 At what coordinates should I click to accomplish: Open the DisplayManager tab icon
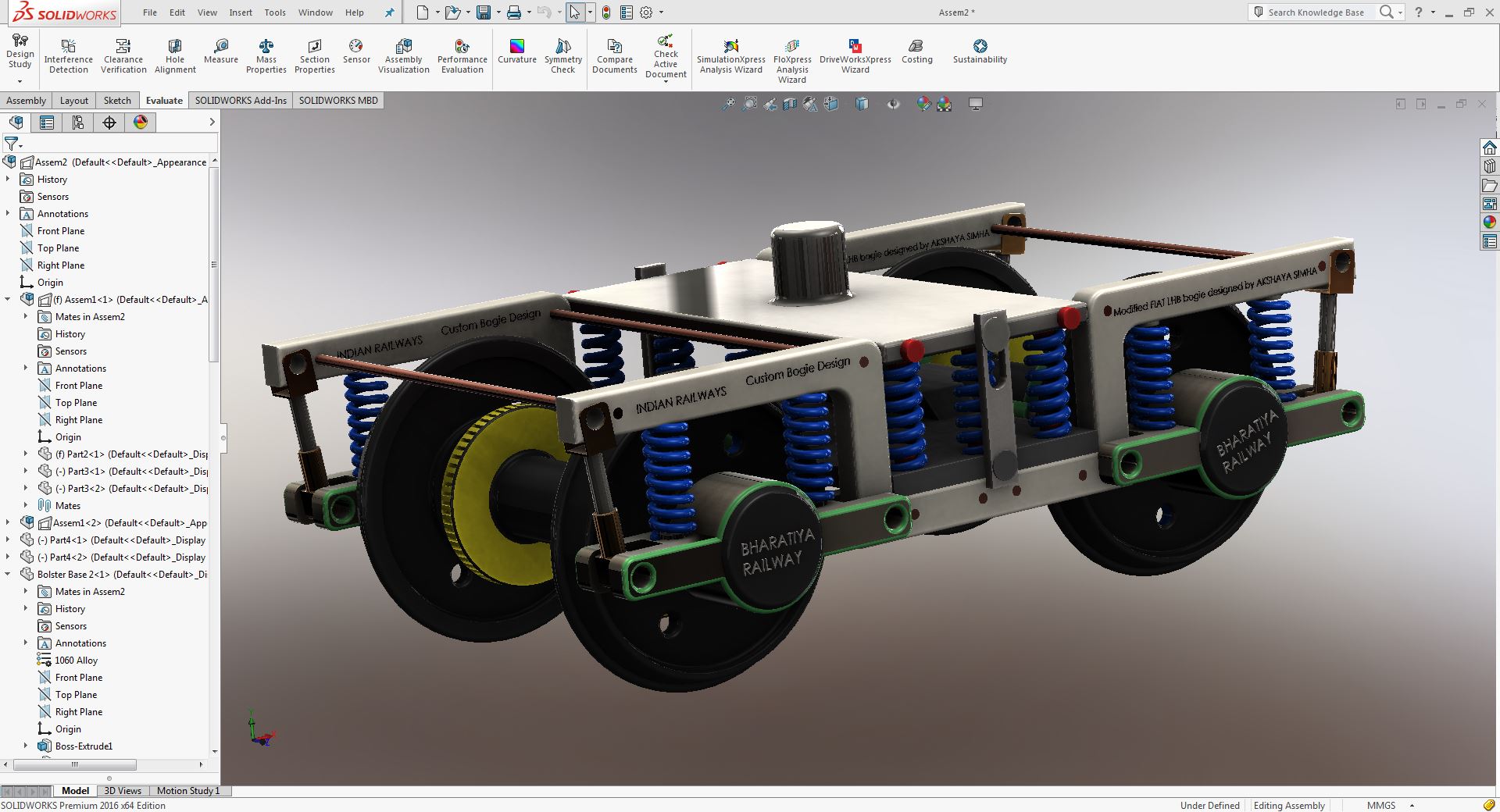(x=141, y=123)
